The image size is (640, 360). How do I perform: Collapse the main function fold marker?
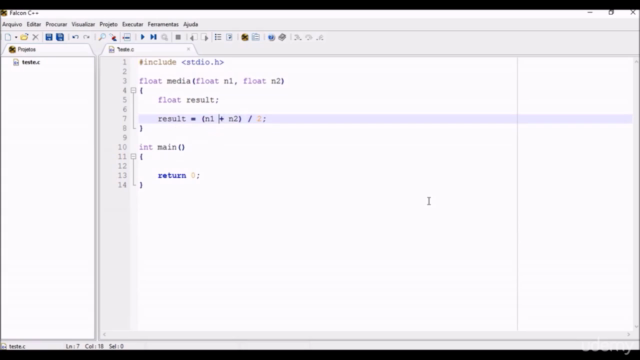[x=133, y=156]
